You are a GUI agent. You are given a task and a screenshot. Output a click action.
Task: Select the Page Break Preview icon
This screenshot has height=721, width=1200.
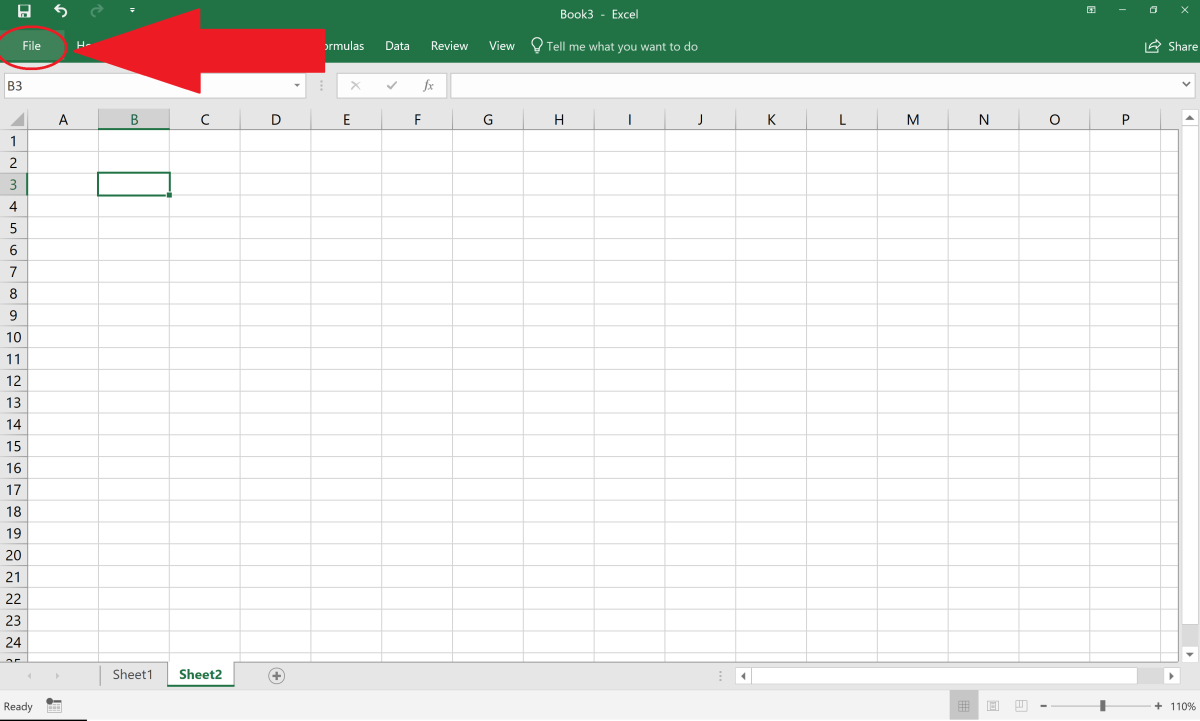(x=1020, y=705)
